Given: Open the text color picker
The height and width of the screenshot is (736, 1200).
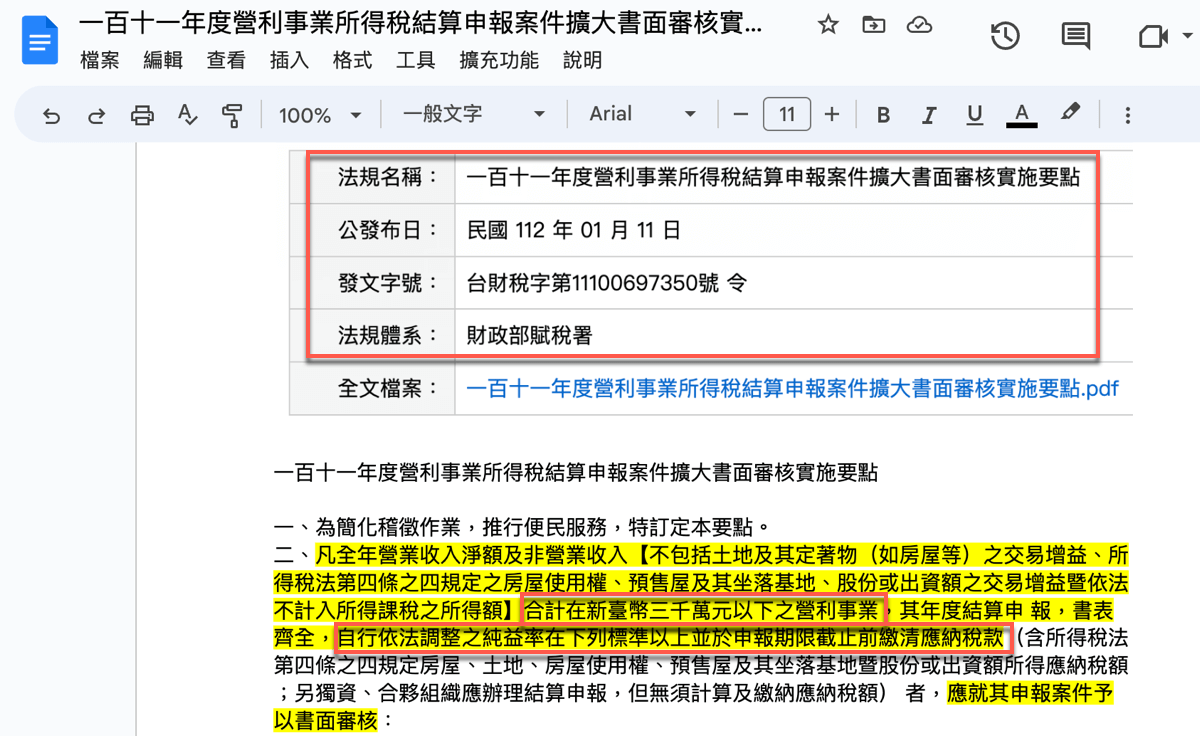Looking at the screenshot, I should point(1021,115).
